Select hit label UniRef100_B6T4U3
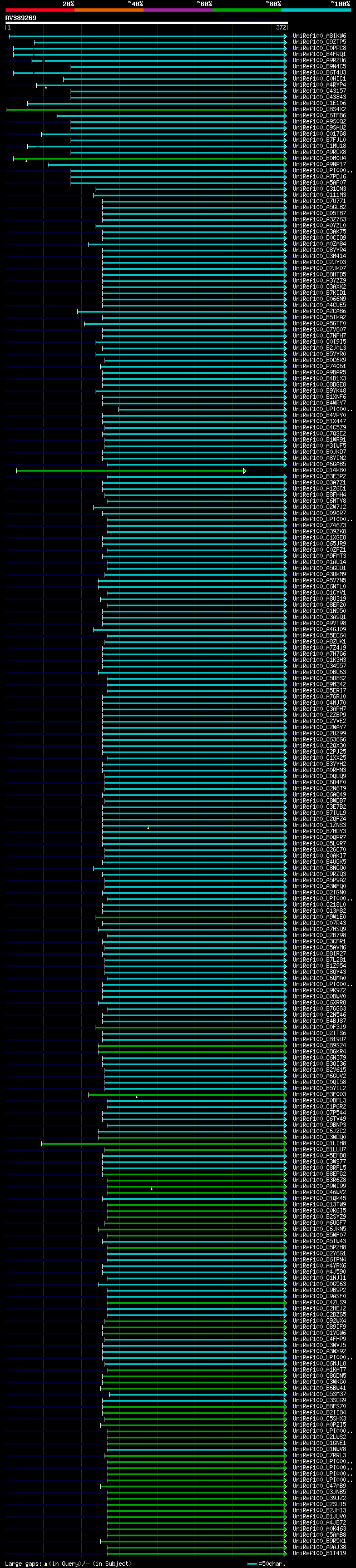 (x=319, y=72)
